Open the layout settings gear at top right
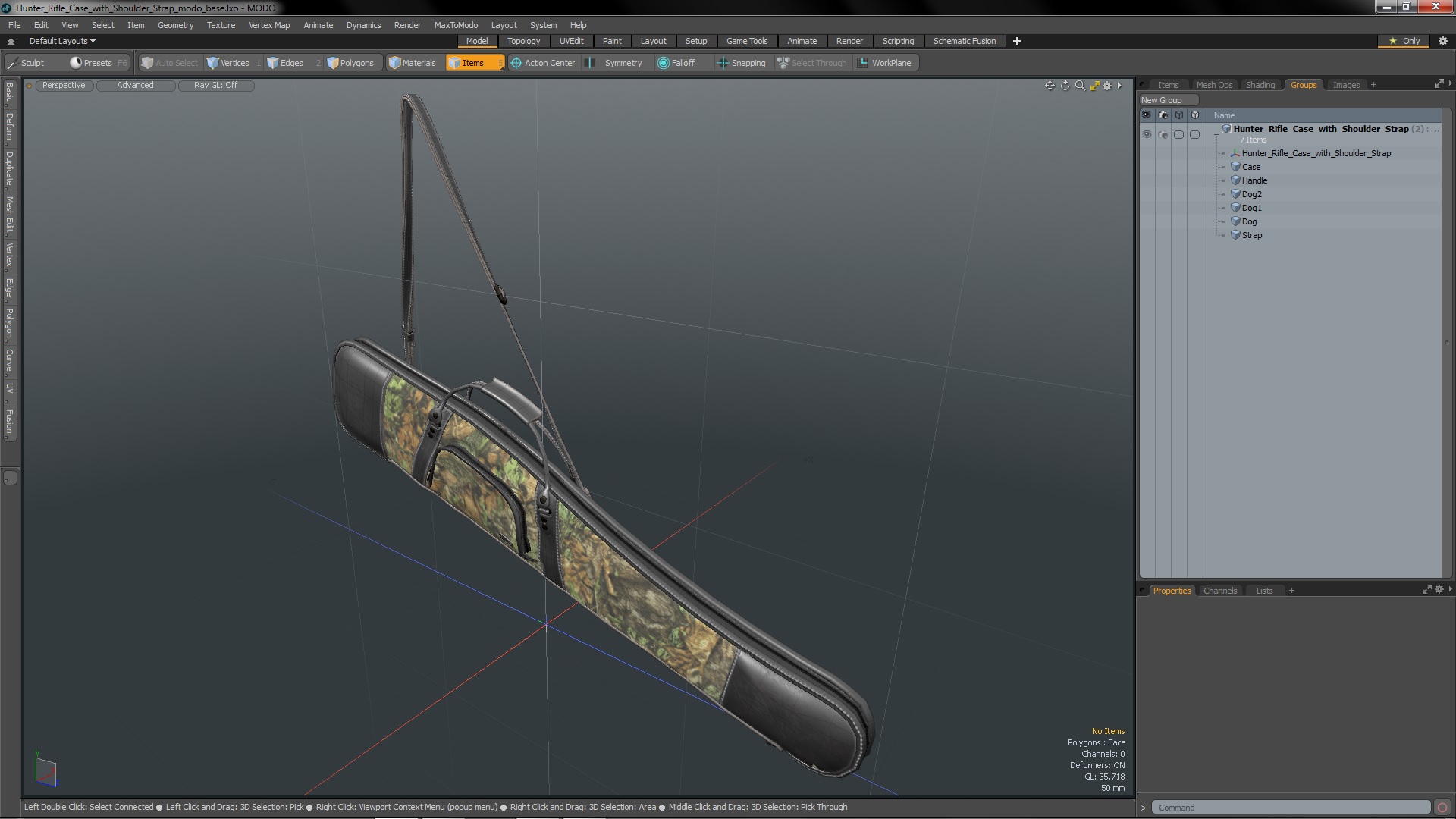Image resolution: width=1456 pixels, height=819 pixels. 1443,41
